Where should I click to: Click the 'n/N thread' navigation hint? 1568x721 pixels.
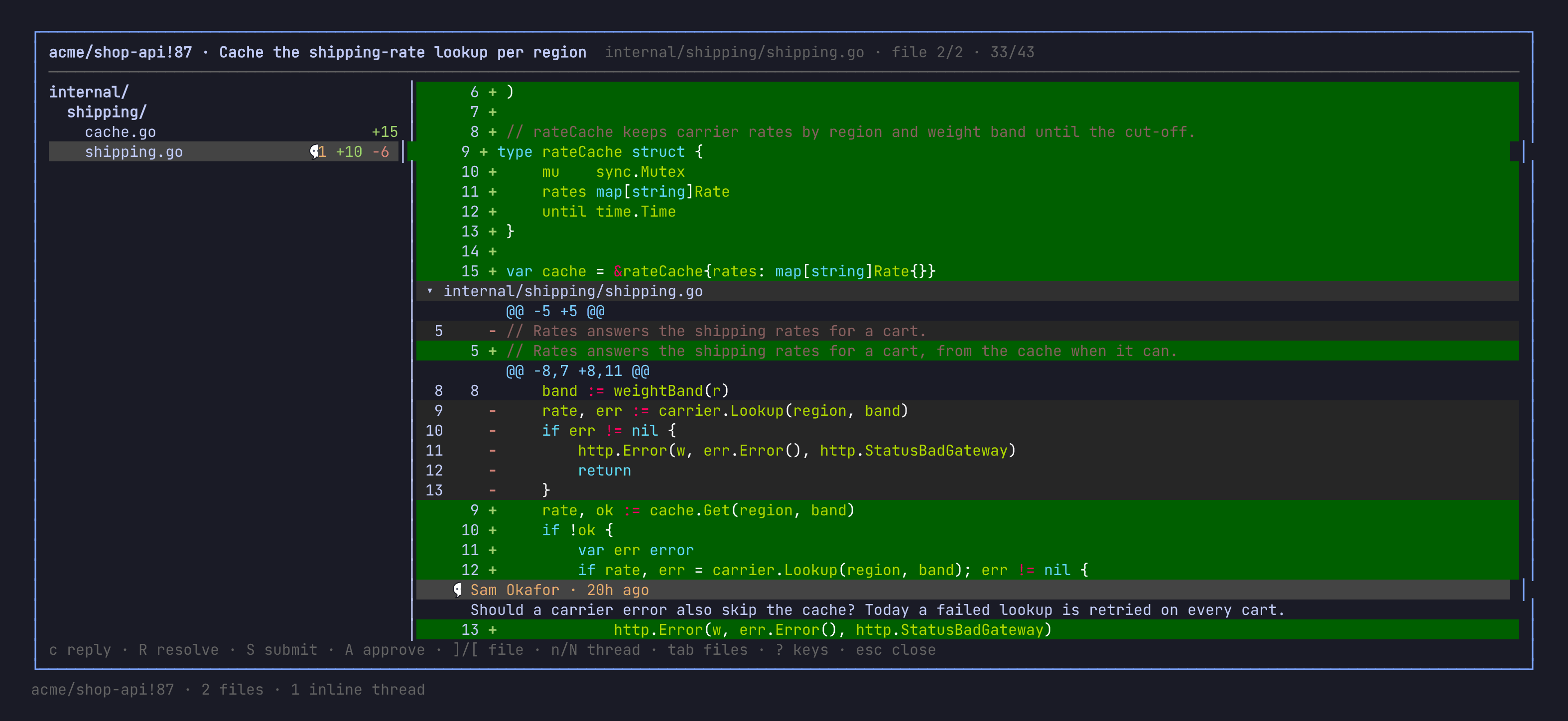tap(595, 650)
